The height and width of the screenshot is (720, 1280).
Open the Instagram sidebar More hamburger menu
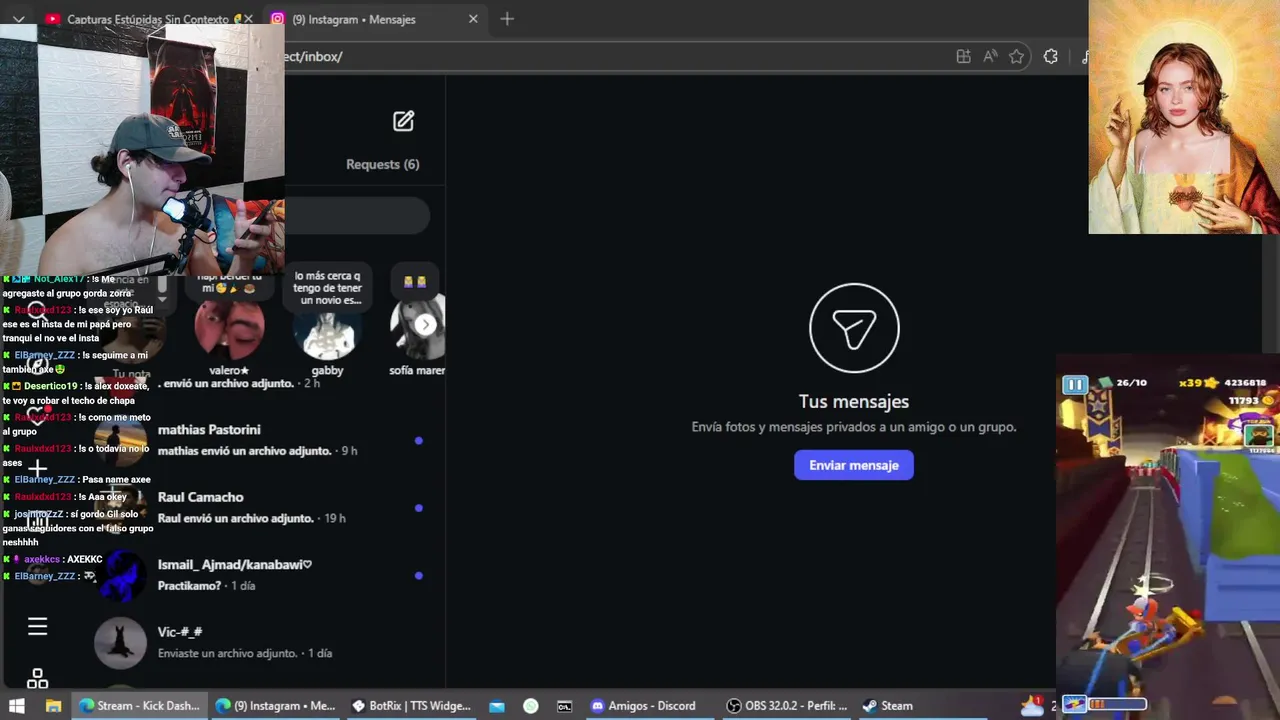[x=37, y=627]
